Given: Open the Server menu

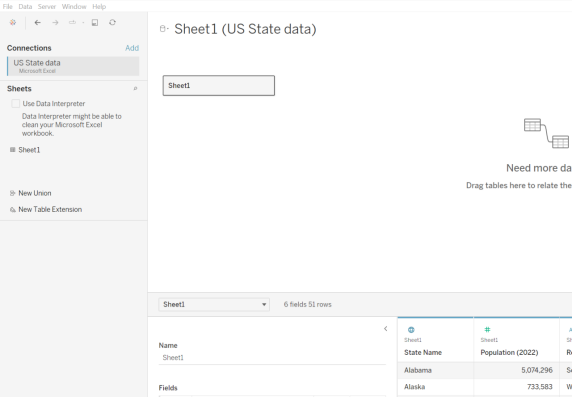Looking at the screenshot, I should [x=47, y=7].
